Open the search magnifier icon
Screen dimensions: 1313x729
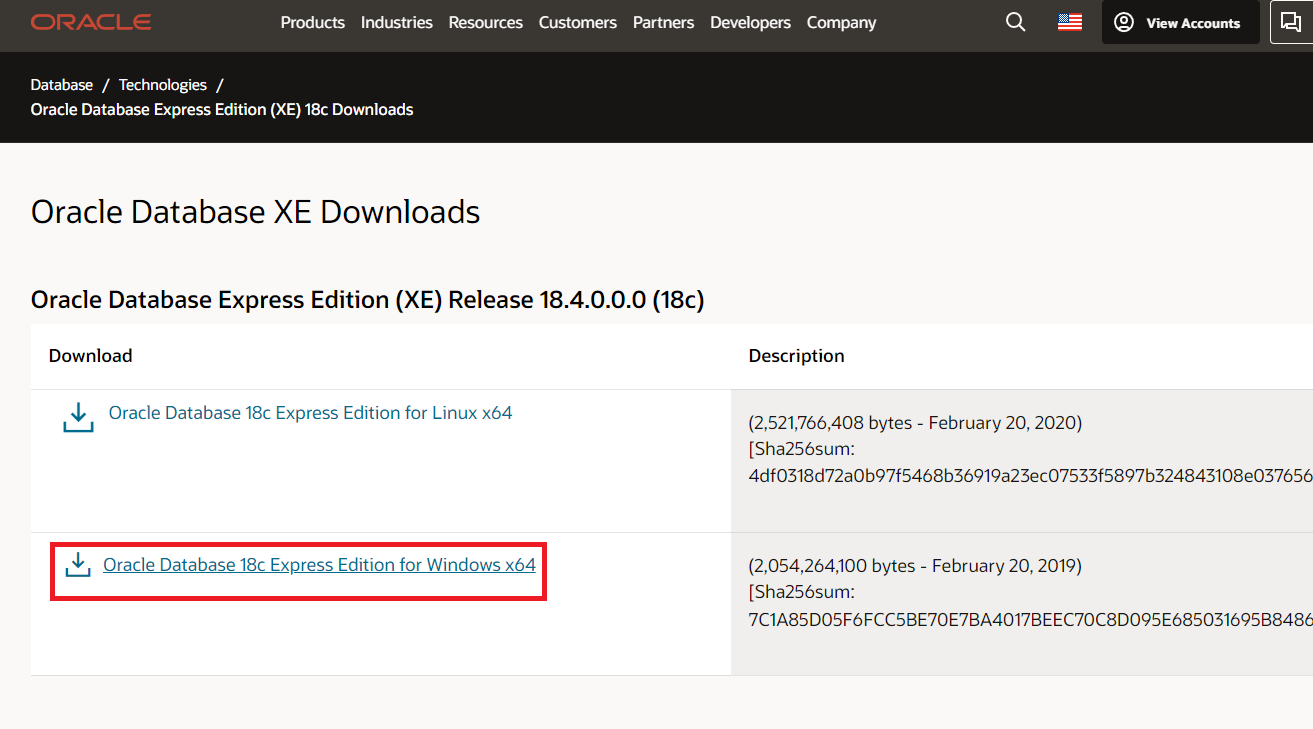click(x=1015, y=22)
